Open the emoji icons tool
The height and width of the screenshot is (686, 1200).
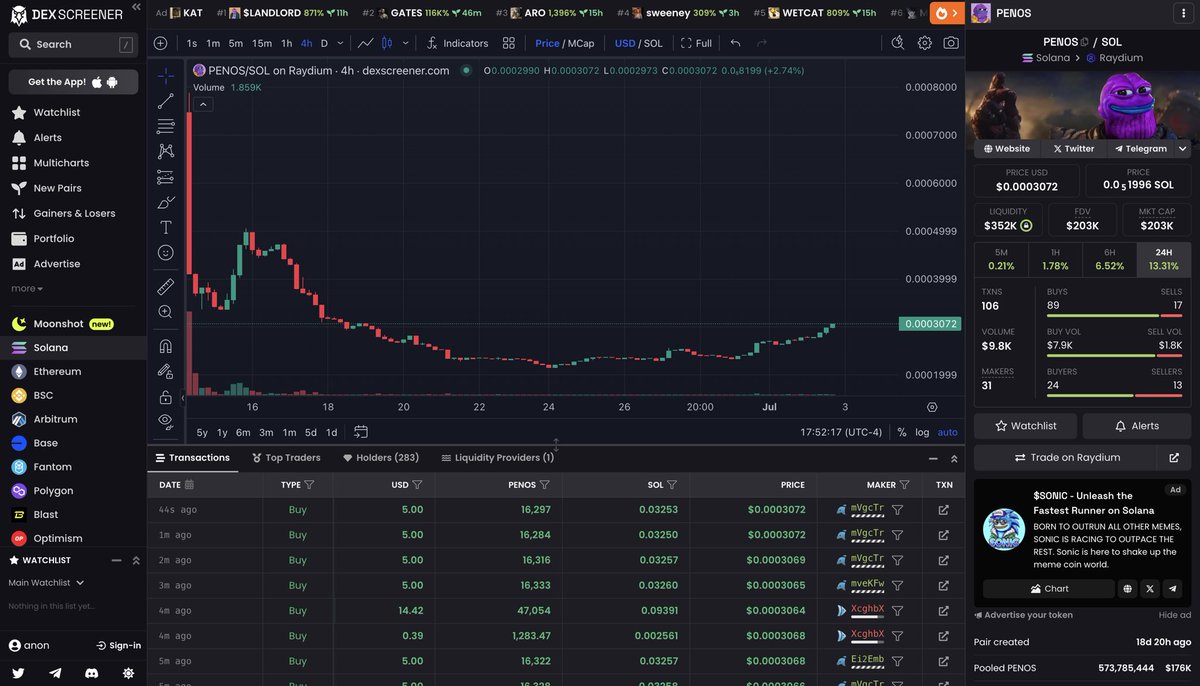point(166,253)
